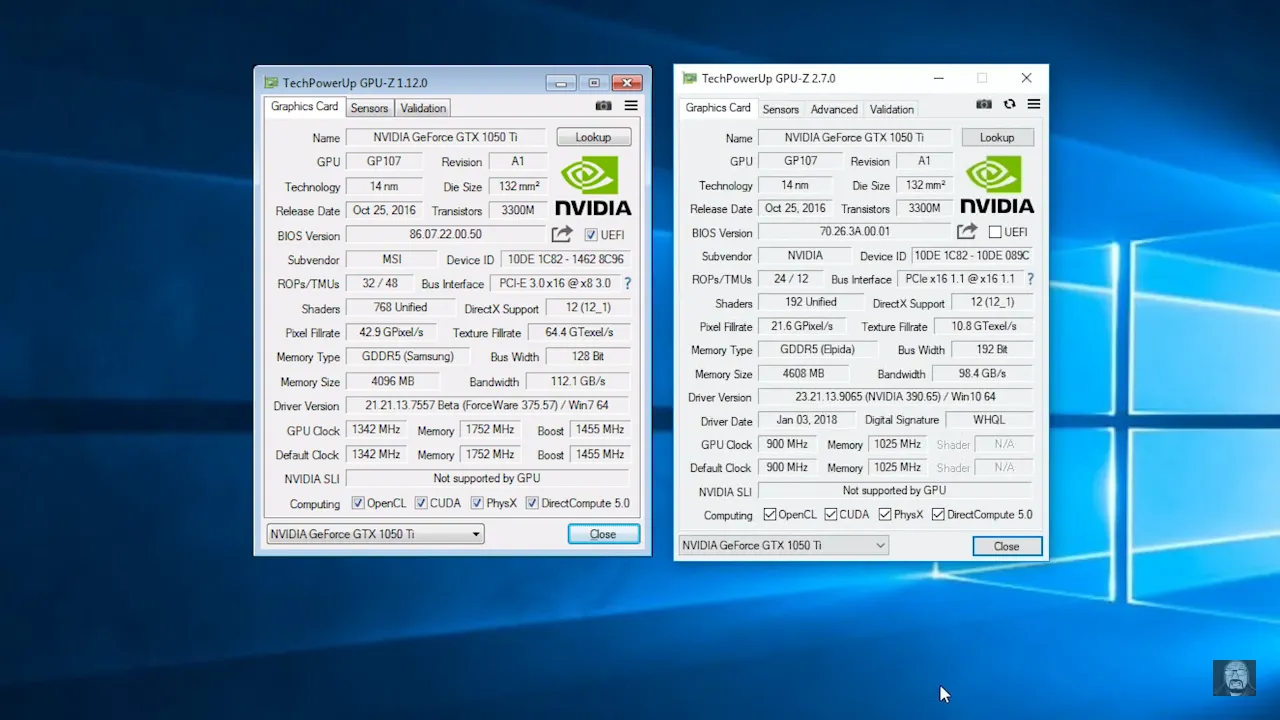The height and width of the screenshot is (720, 1280).
Task: Click the Name field in GPU-Z 1.12.0
Action: (x=446, y=137)
